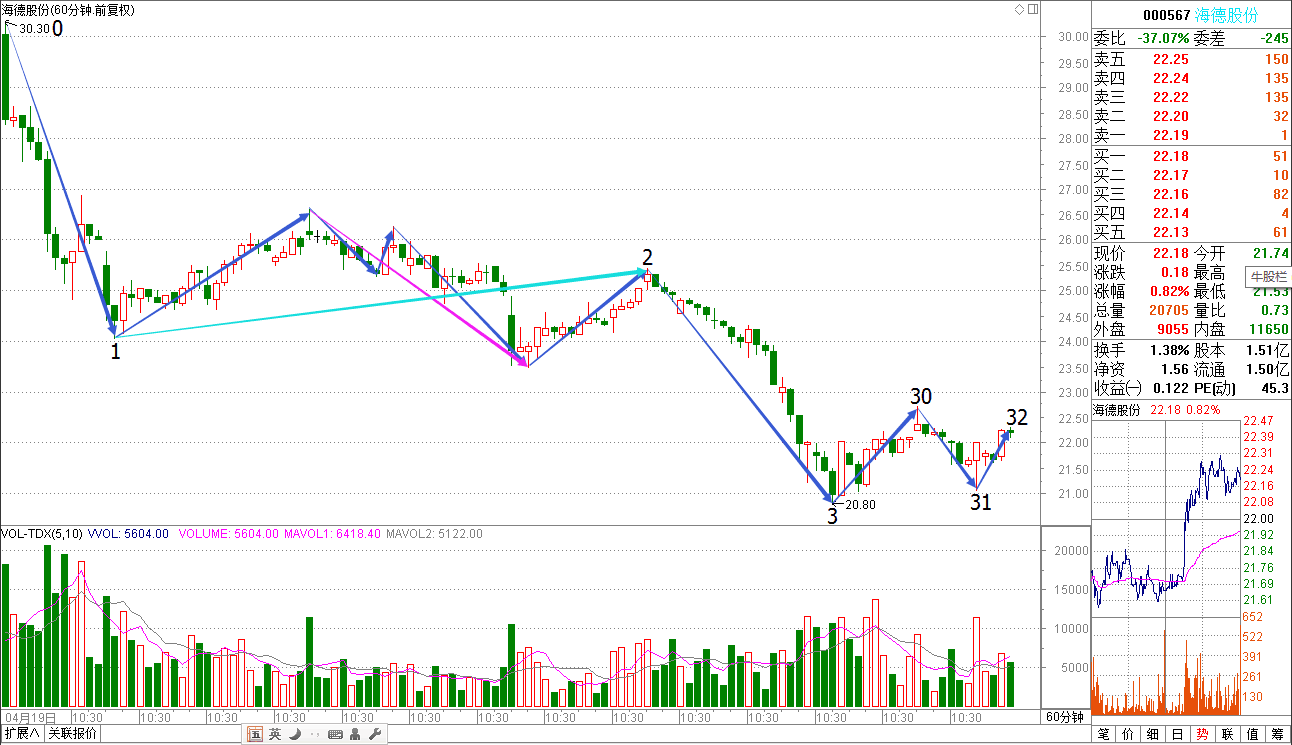This screenshot has width=1292, height=745.
Task: Click the 牛股栏 tooltip button
Action: coord(1267,276)
